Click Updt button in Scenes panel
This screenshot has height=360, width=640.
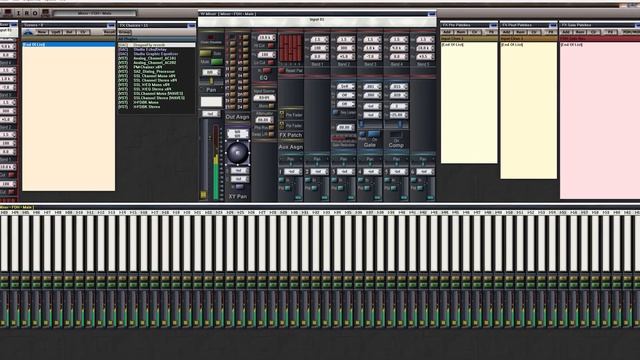(56, 32)
